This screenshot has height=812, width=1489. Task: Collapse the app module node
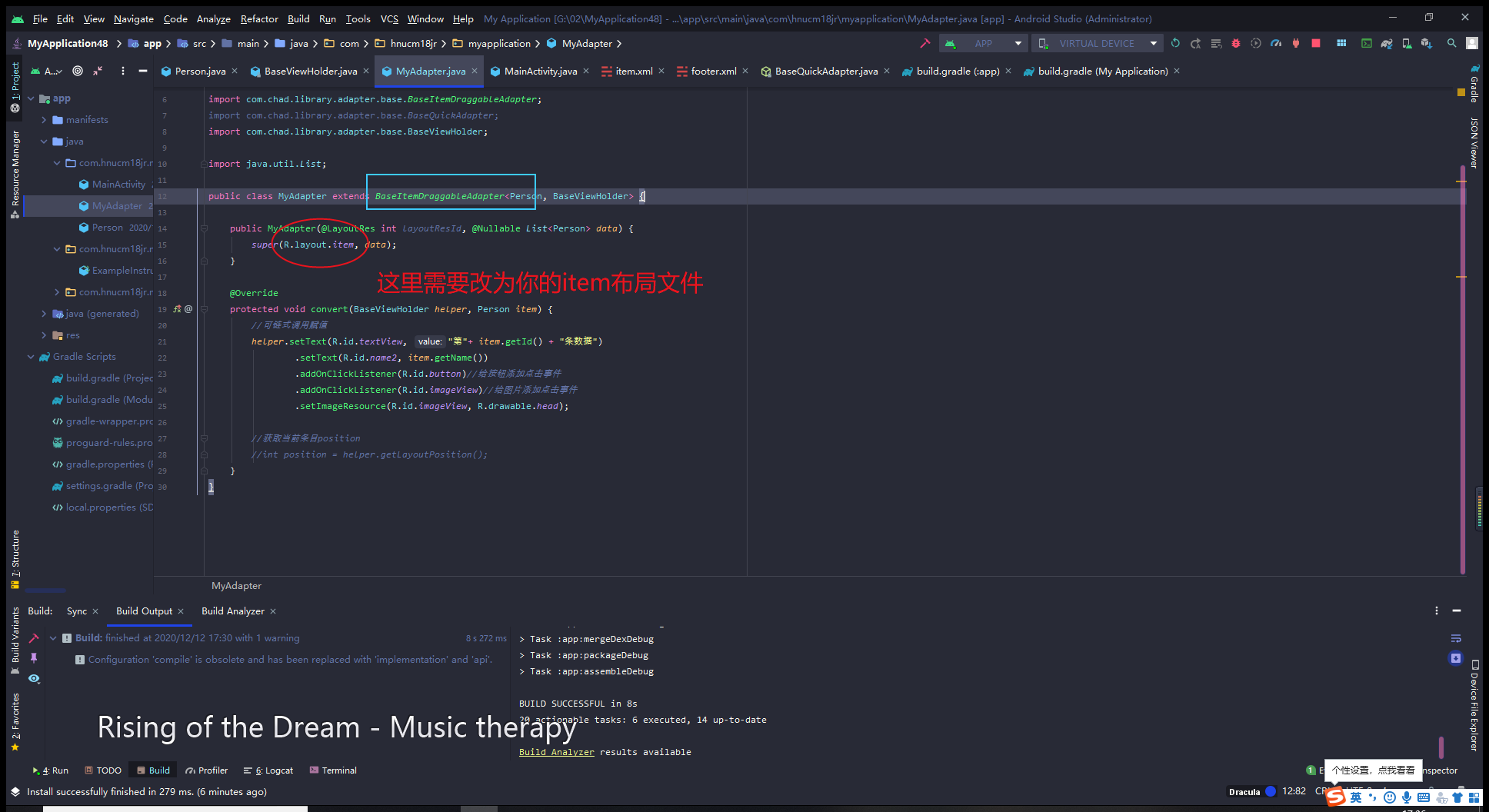tap(32, 98)
